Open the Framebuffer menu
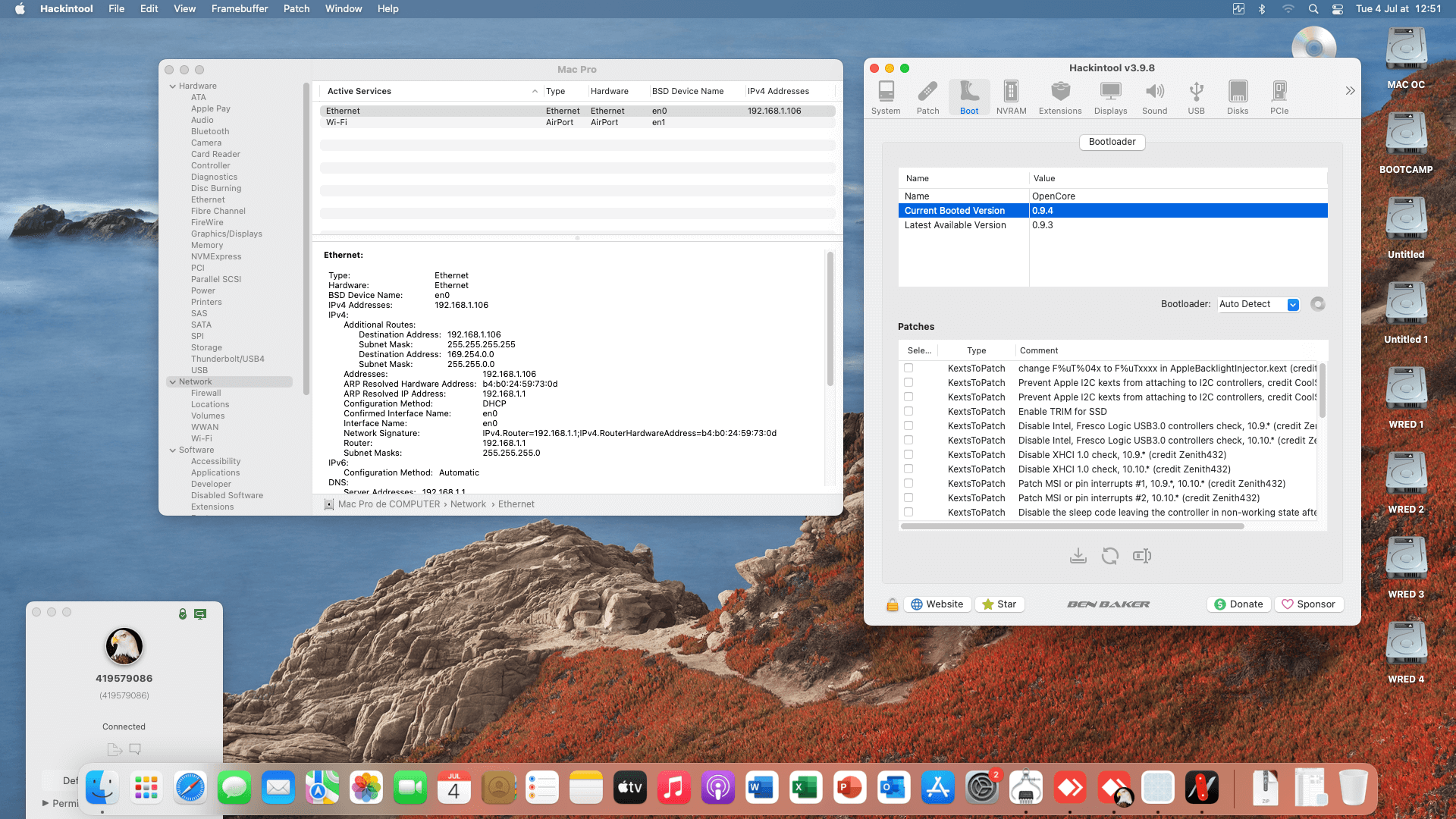This screenshot has width=1456, height=819. (239, 8)
